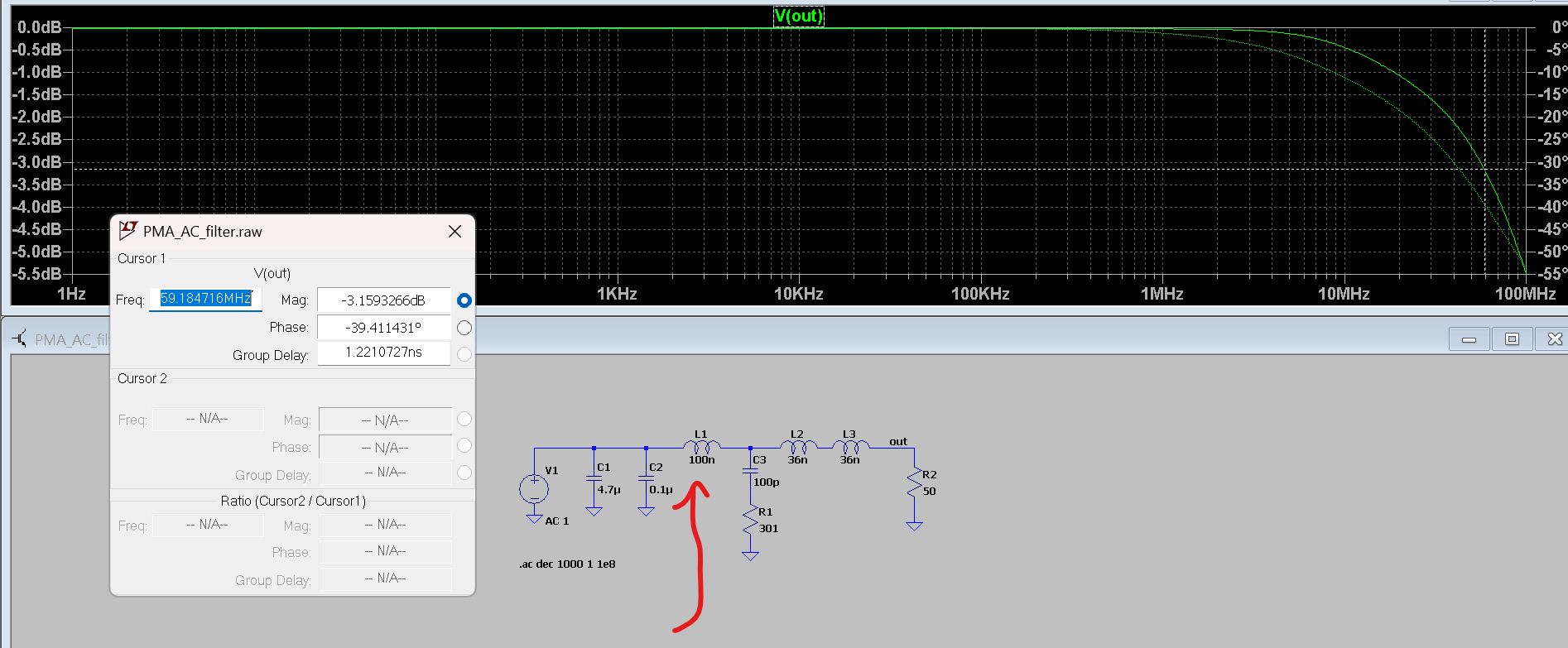
Task: Click the AC 1 value of V1
Action: click(557, 521)
